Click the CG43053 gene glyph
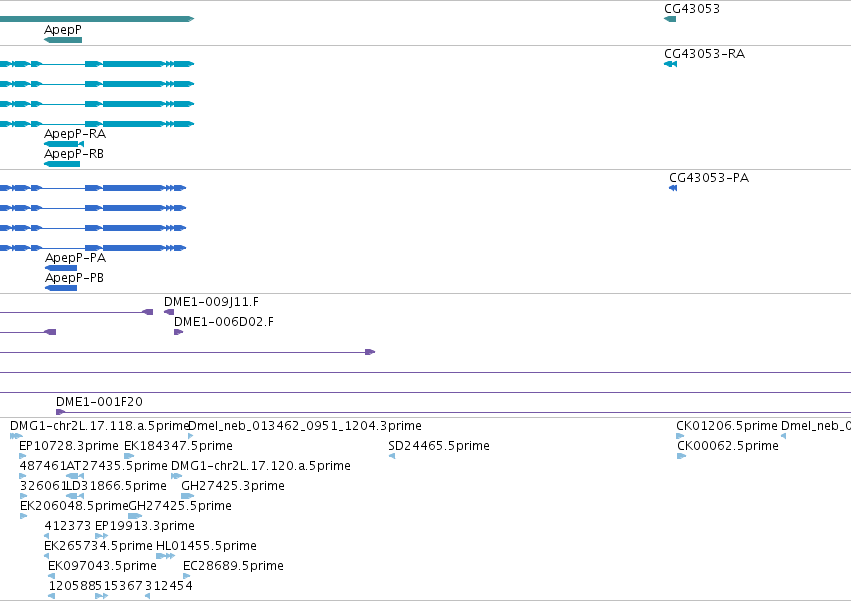 [x=670, y=19]
